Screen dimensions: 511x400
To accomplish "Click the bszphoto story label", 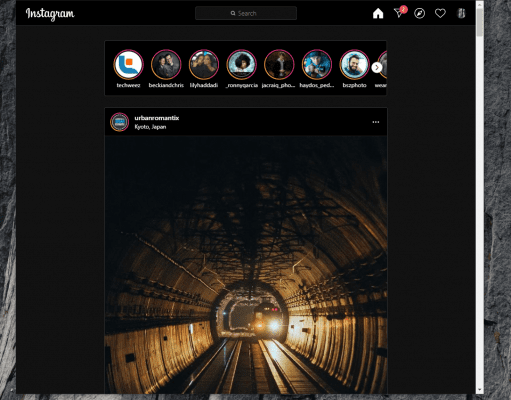I will [354, 85].
